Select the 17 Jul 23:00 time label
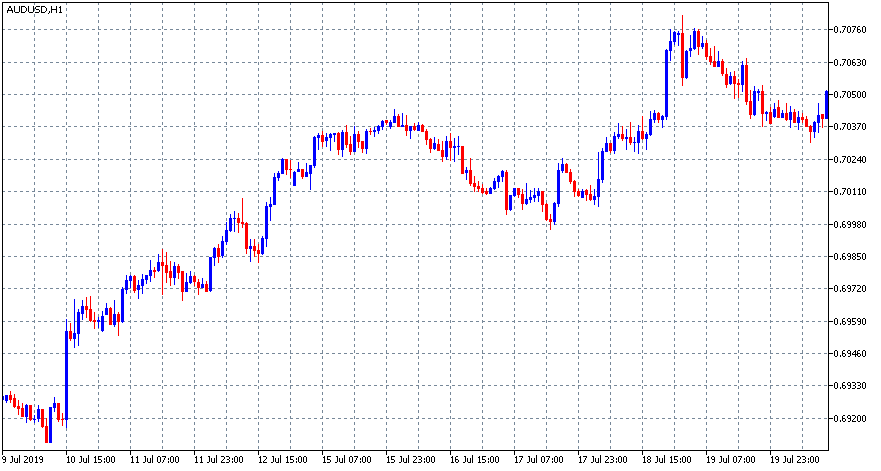The height and width of the screenshot is (471, 881). click(603, 460)
